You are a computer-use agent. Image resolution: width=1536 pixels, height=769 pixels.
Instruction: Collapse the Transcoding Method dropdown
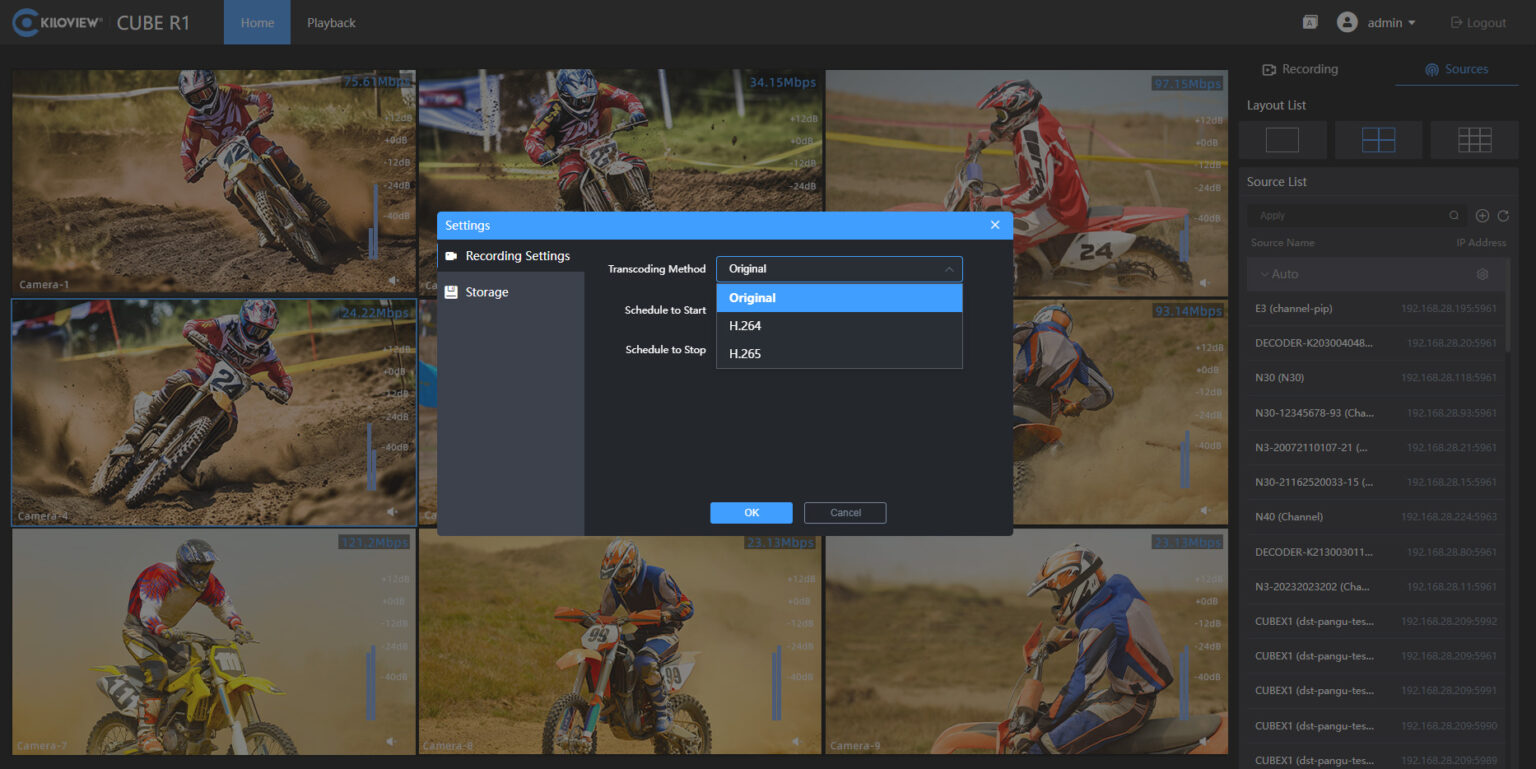tap(949, 269)
